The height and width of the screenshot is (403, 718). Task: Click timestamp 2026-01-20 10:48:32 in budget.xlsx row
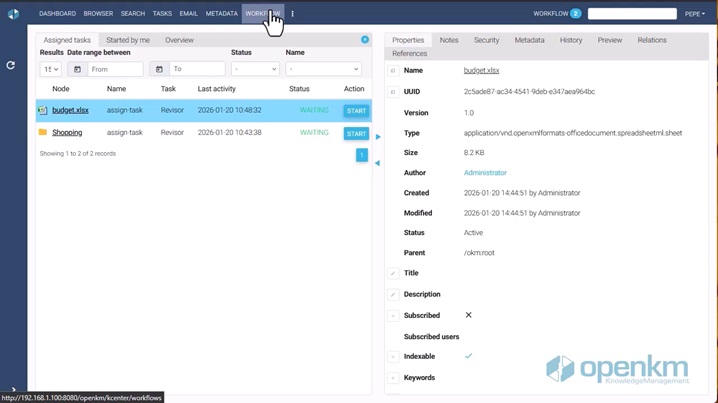[229, 110]
